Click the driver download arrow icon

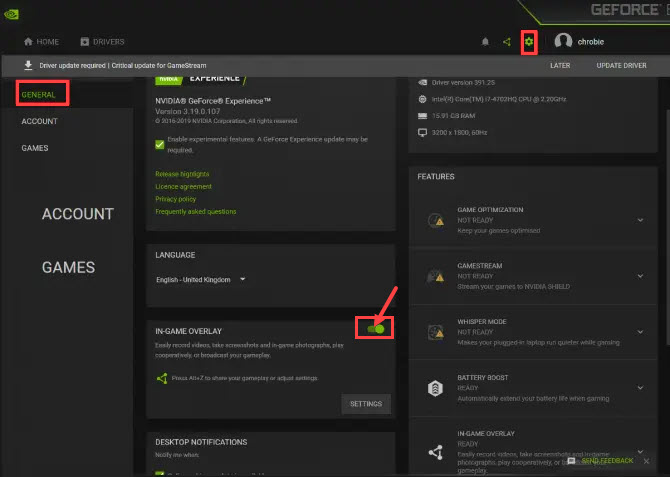[x=28, y=65]
